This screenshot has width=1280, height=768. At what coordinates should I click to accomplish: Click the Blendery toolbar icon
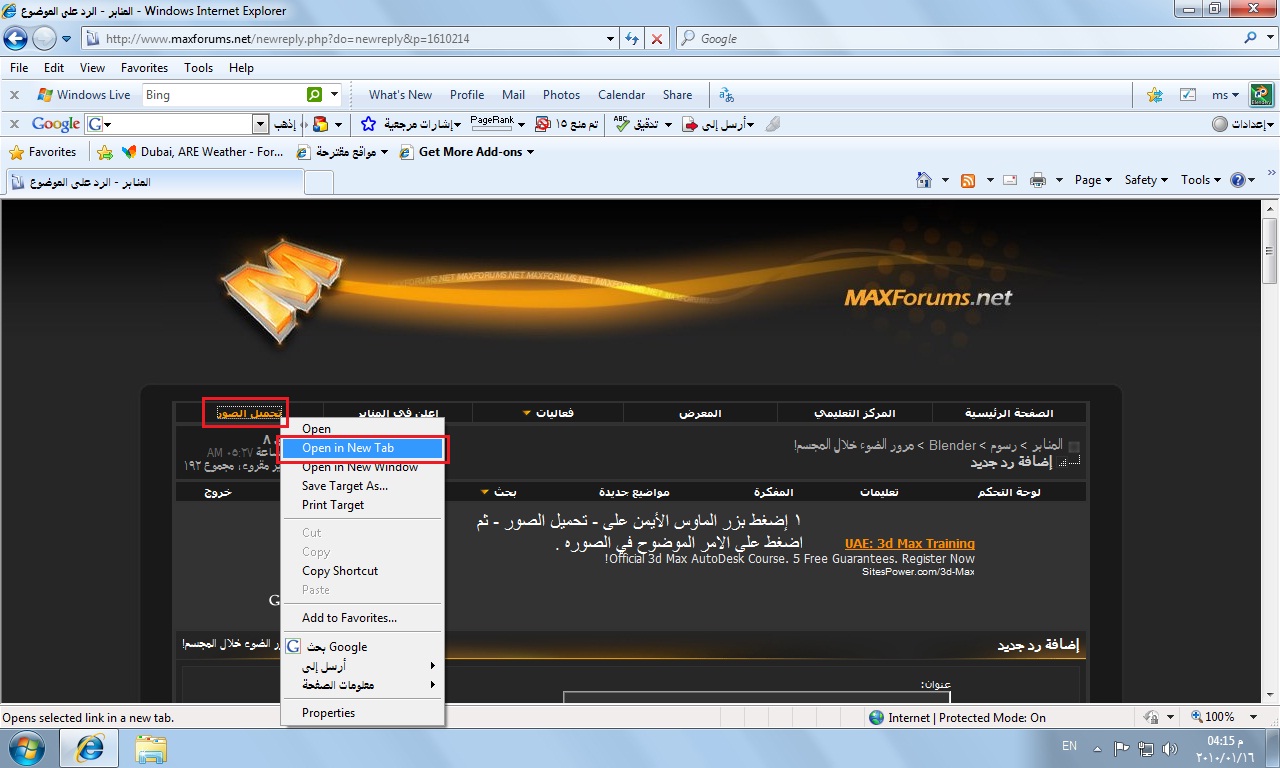coord(1262,95)
